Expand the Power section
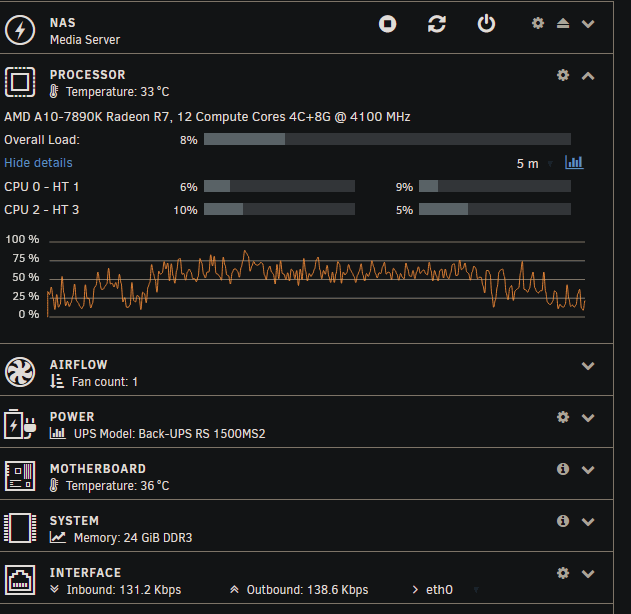Screen dimensions: 631x614 [588, 417]
